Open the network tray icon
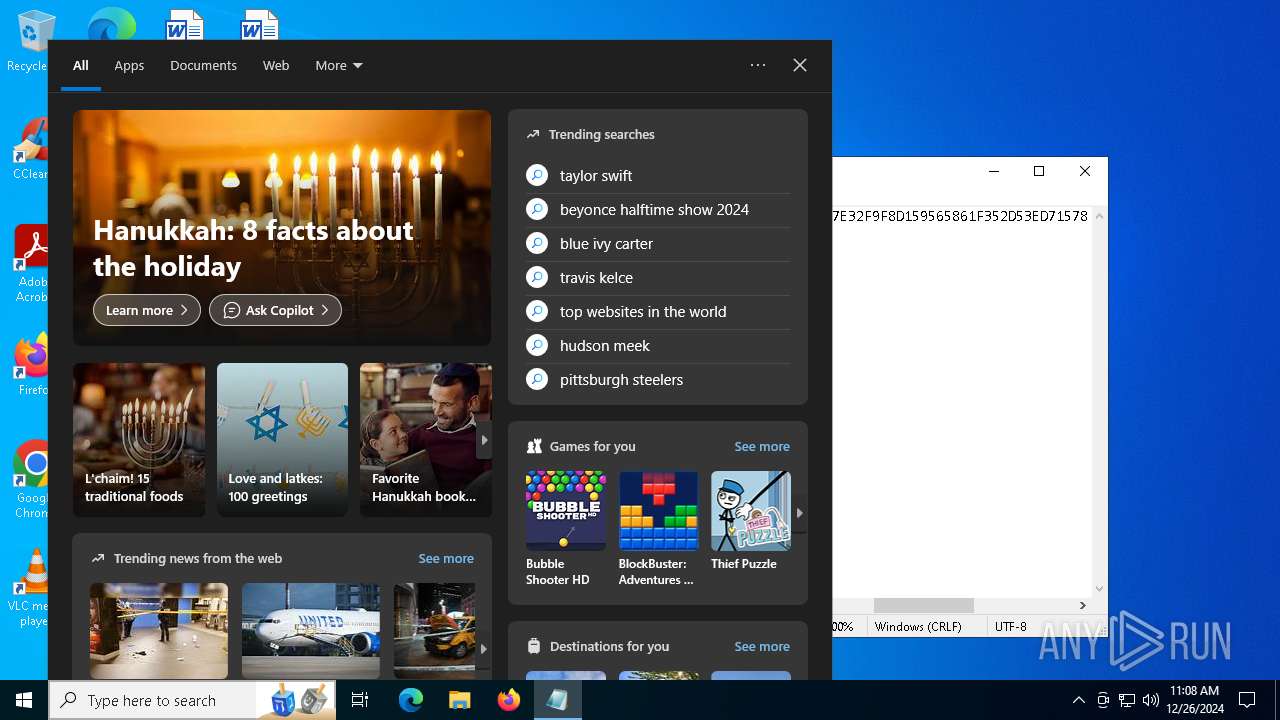Viewport: 1280px width, 720px height. [x=1127, y=700]
